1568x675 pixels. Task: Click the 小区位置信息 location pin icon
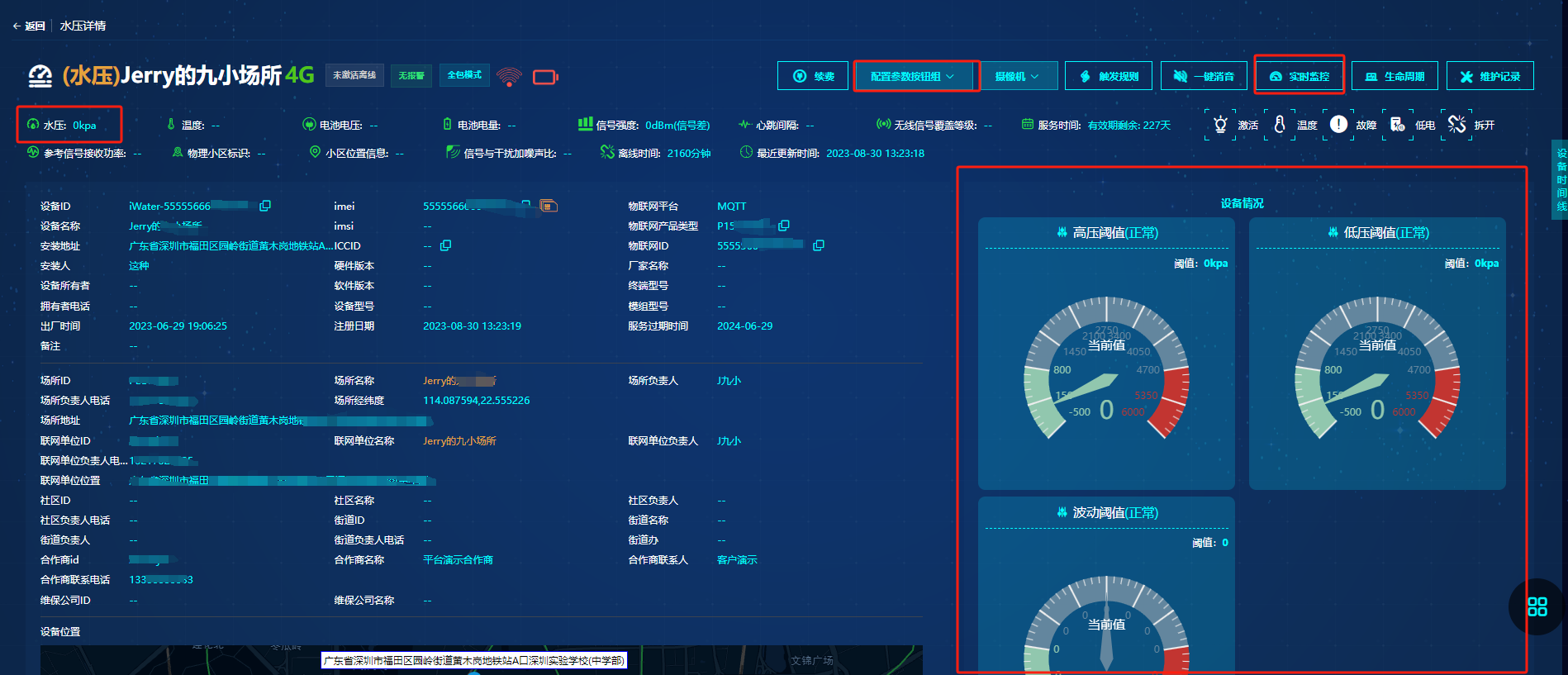[315, 152]
